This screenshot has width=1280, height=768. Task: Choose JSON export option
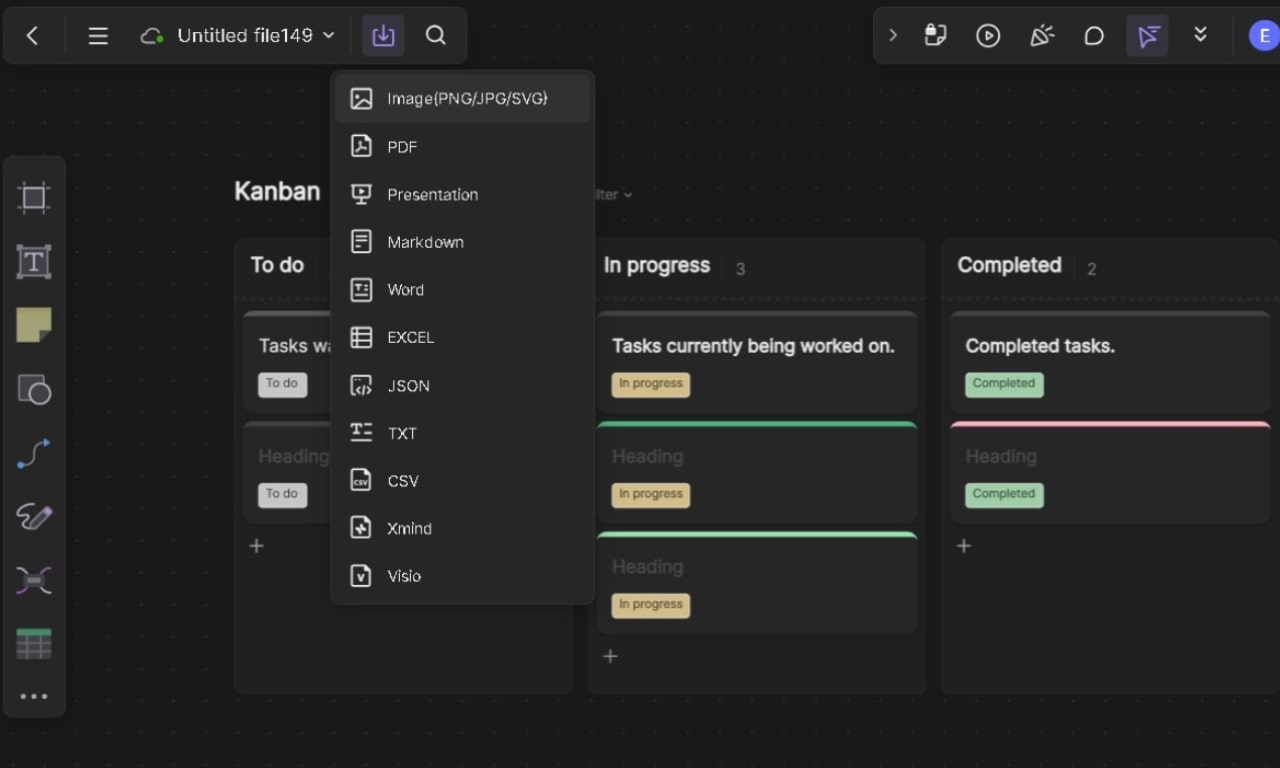[462, 385]
